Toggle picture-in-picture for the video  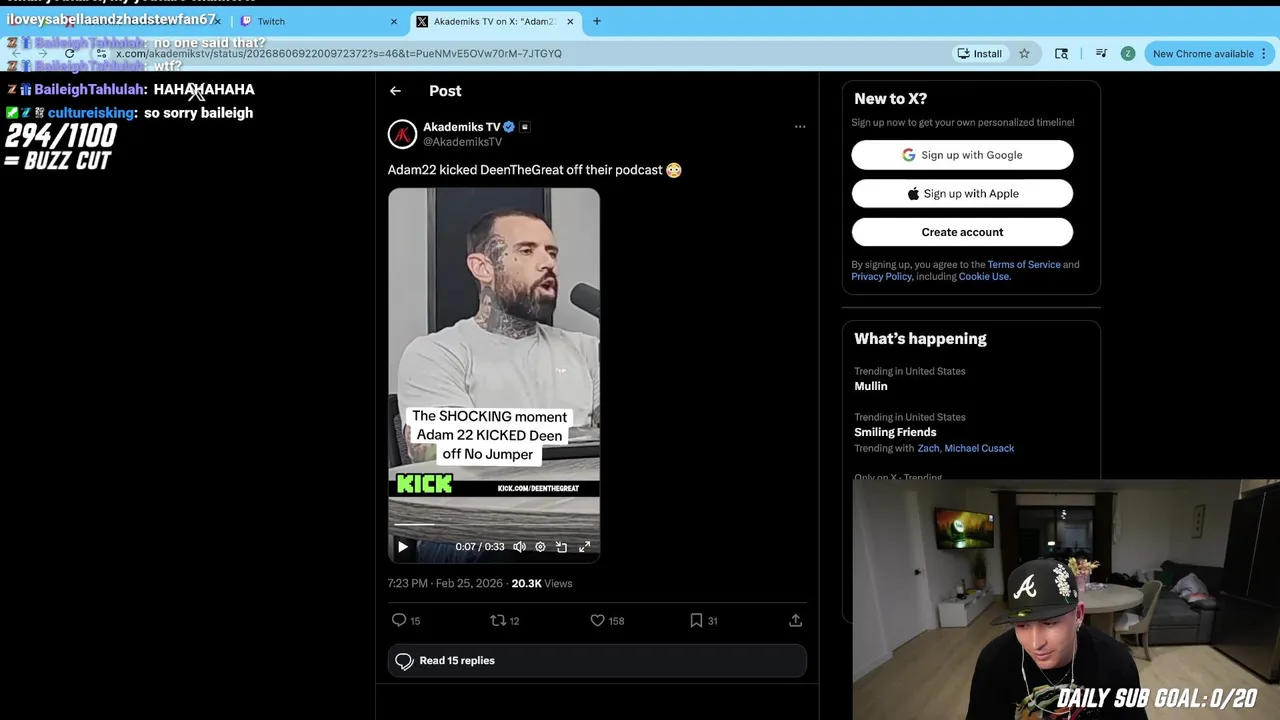(x=562, y=547)
